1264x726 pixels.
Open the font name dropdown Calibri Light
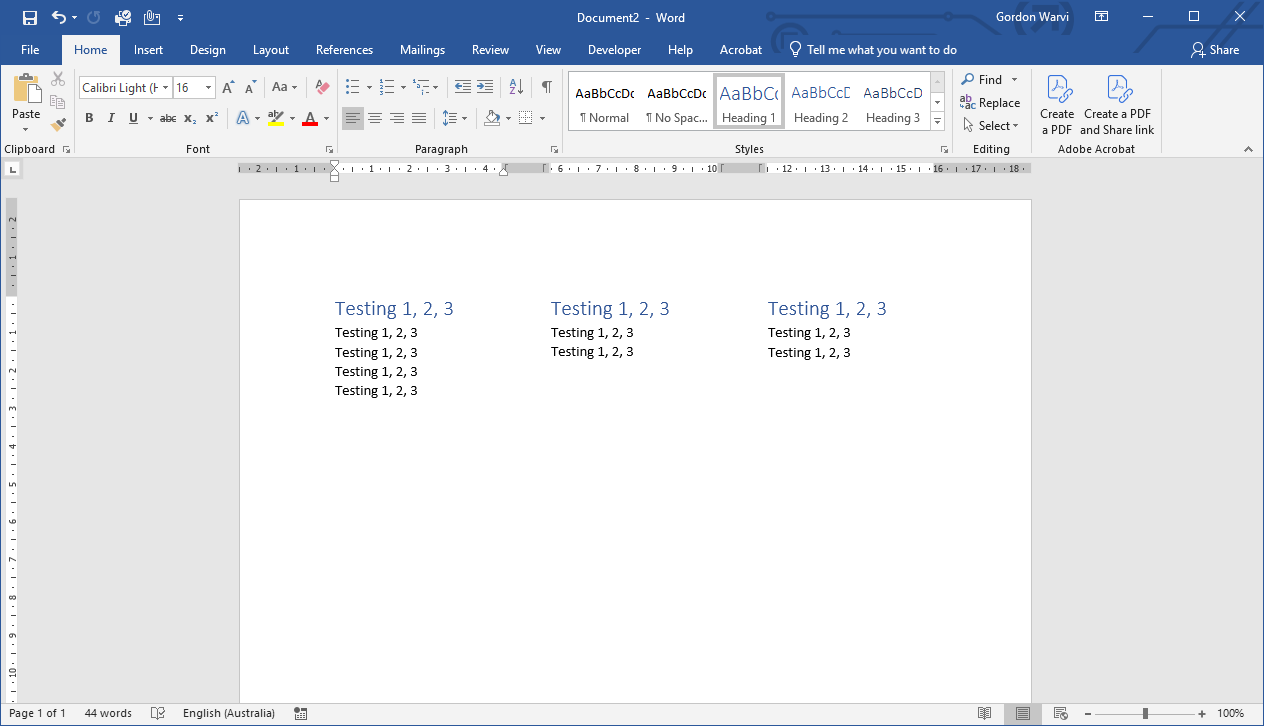[166, 88]
